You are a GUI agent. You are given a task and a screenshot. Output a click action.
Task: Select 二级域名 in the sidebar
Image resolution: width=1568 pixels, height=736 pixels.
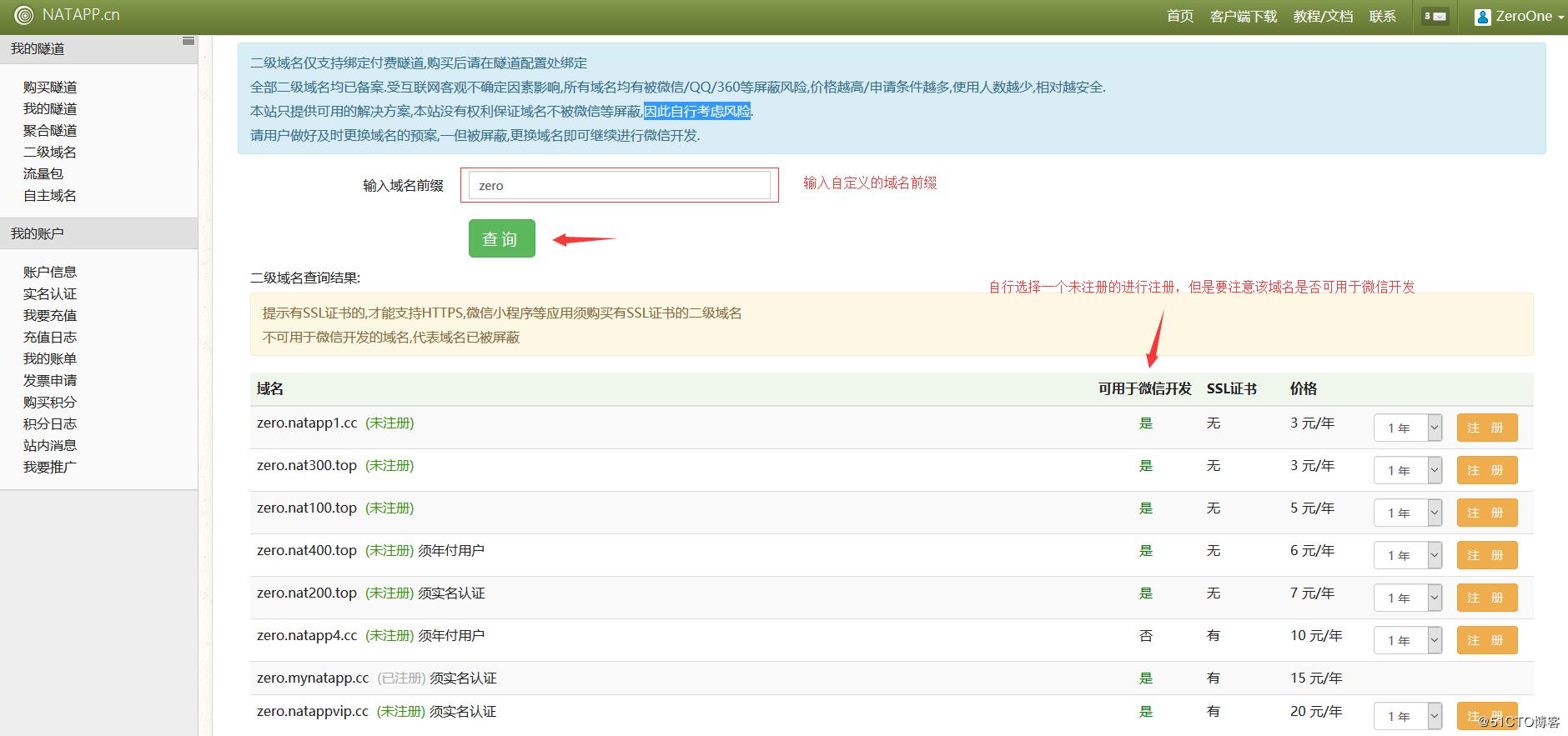pos(50,152)
